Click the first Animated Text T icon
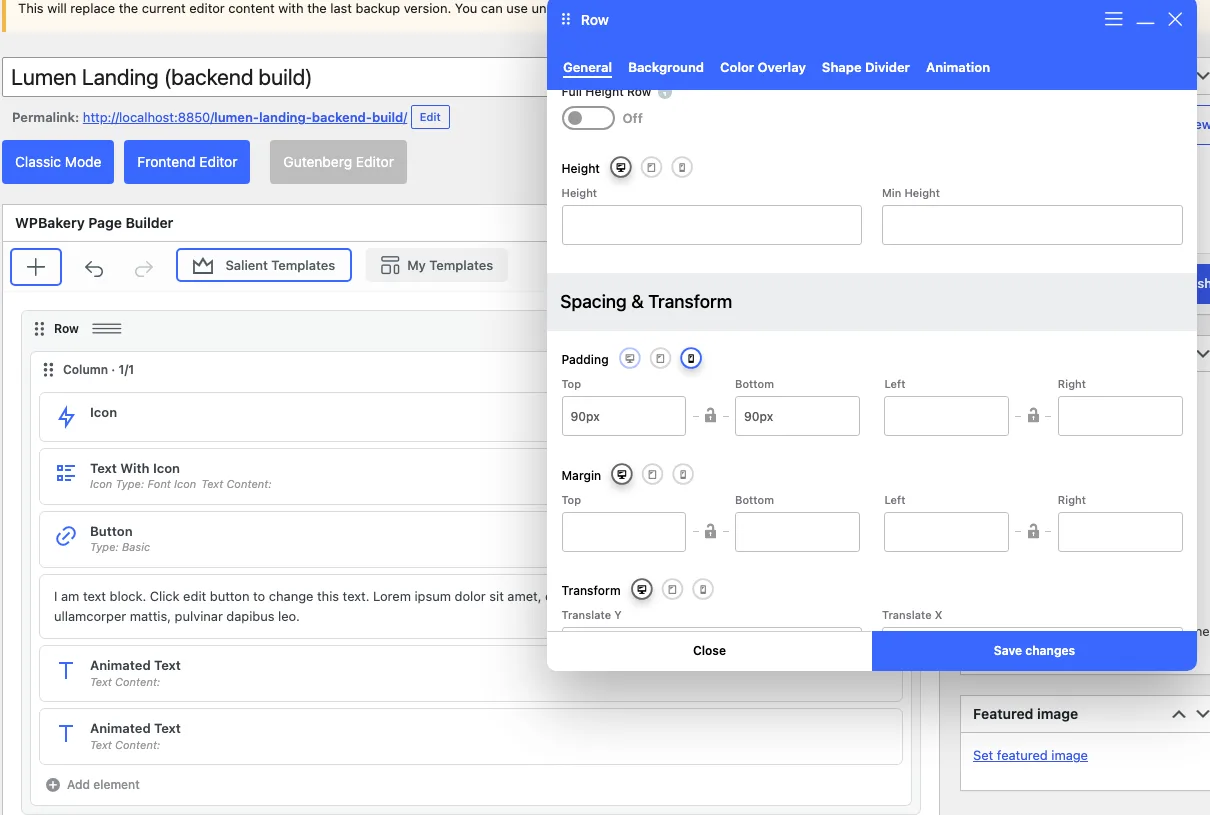This screenshot has height=815, width=1210. [66, 672]
